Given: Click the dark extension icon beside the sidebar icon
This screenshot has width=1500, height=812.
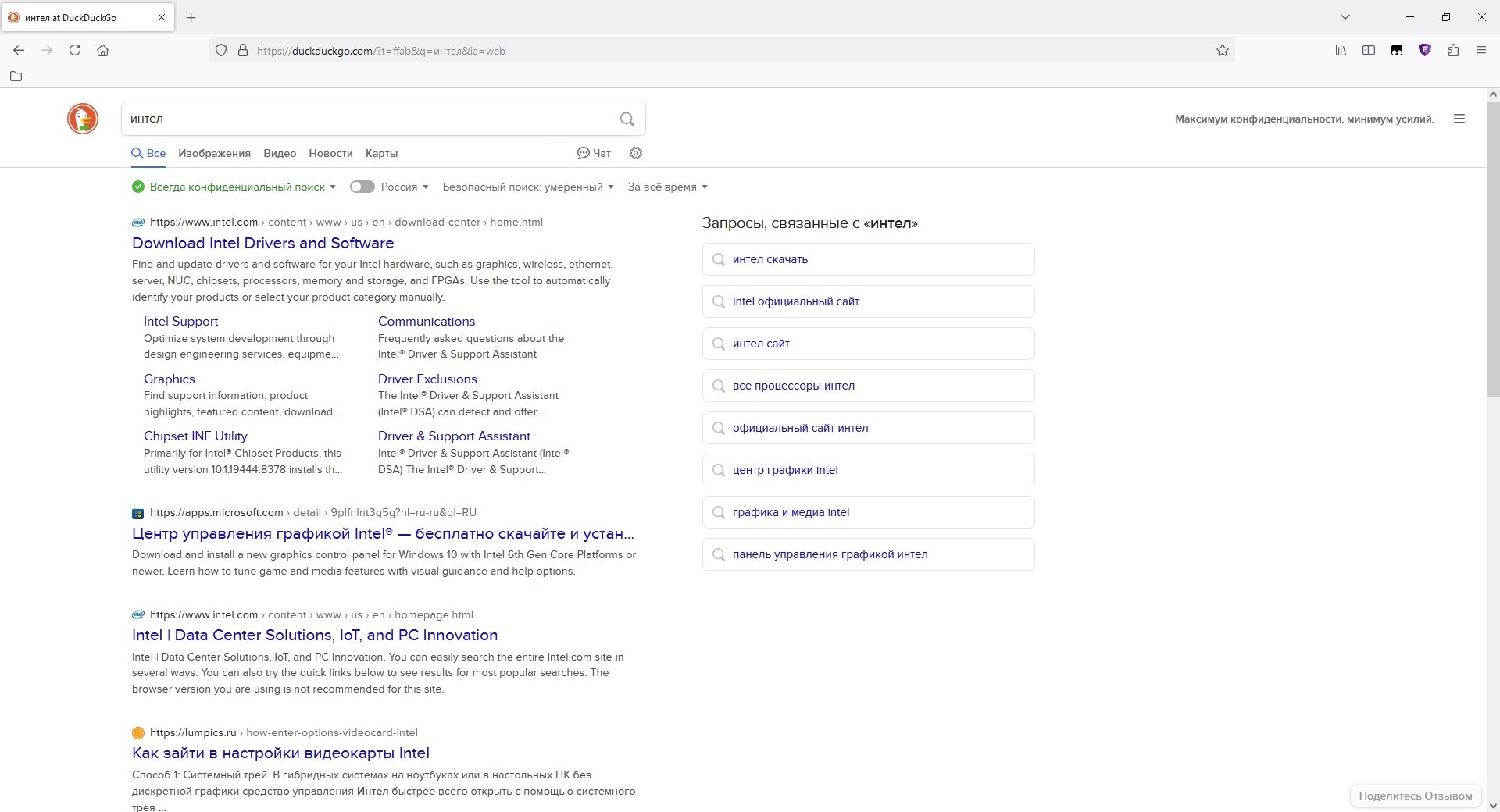Looking at the screenshot, I should [x=1397, y=50].
